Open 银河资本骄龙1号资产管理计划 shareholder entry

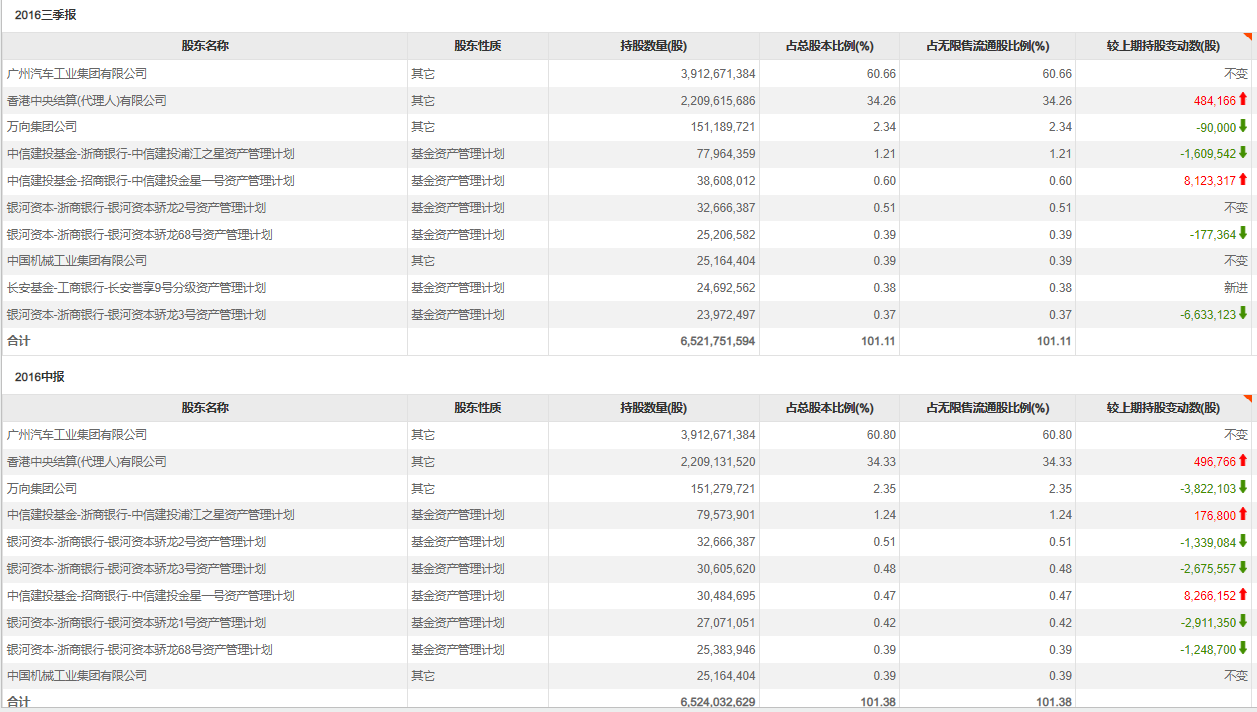click(x=137, y=623)
